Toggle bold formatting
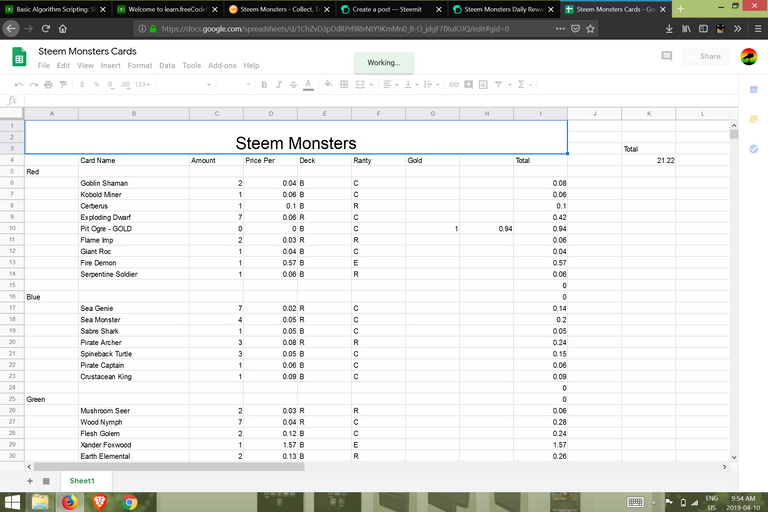768x512 pixels. (264, 85)
